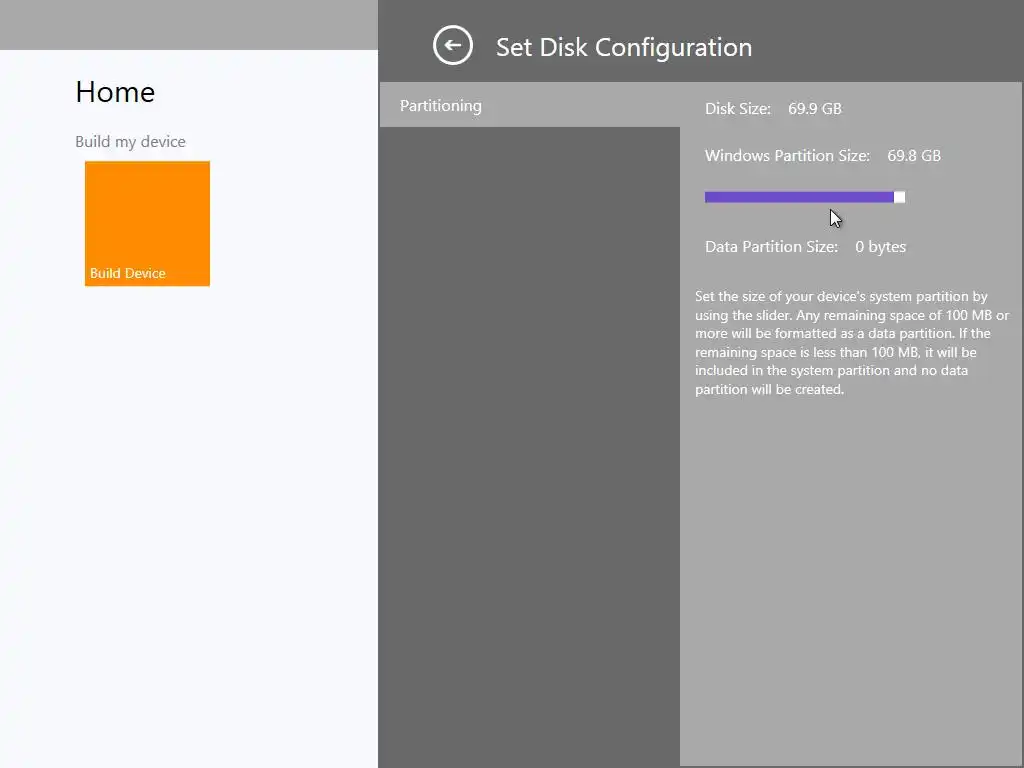
Task: Click the 'Disk Size:' label
Action: click(x=738, y=108)
